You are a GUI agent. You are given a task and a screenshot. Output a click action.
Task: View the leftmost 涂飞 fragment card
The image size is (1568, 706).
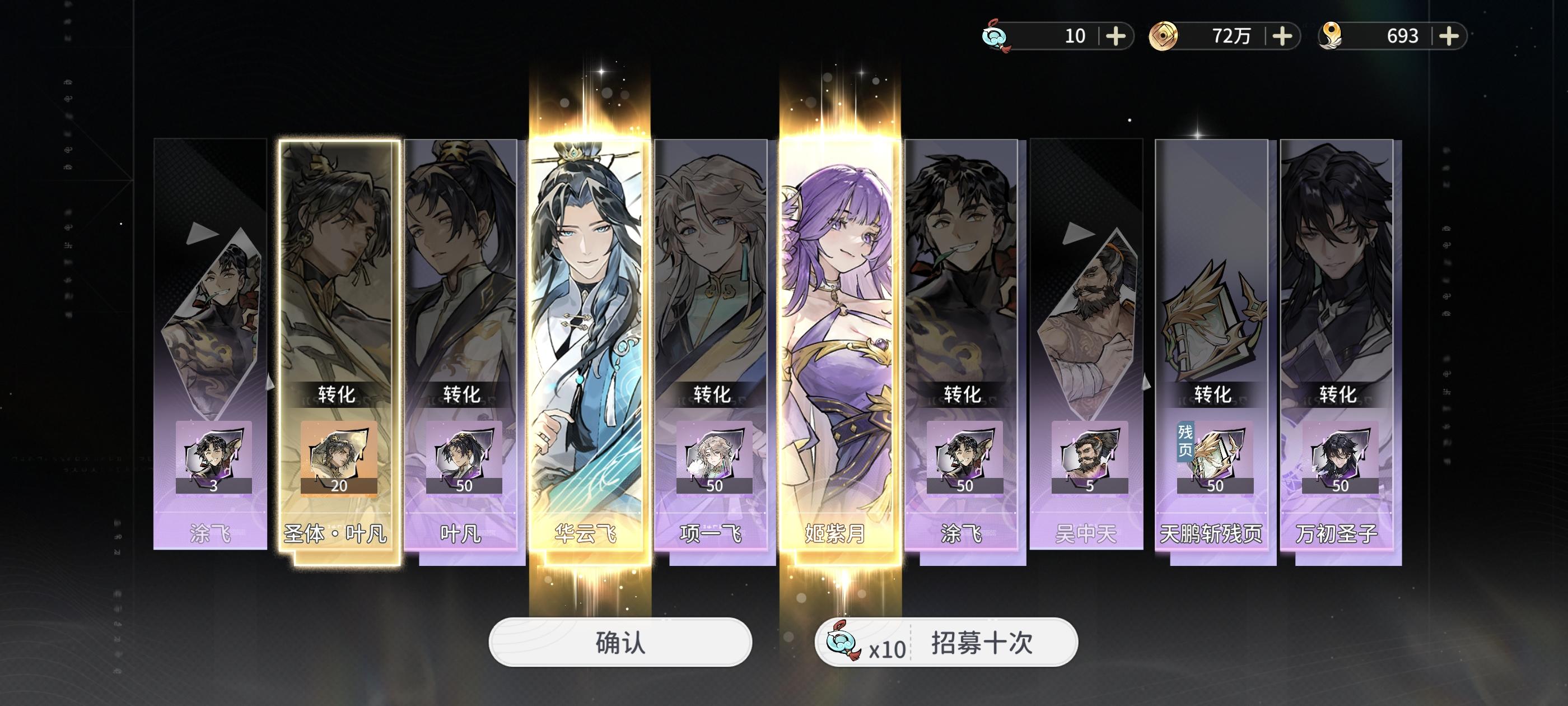tap(210, 345)
